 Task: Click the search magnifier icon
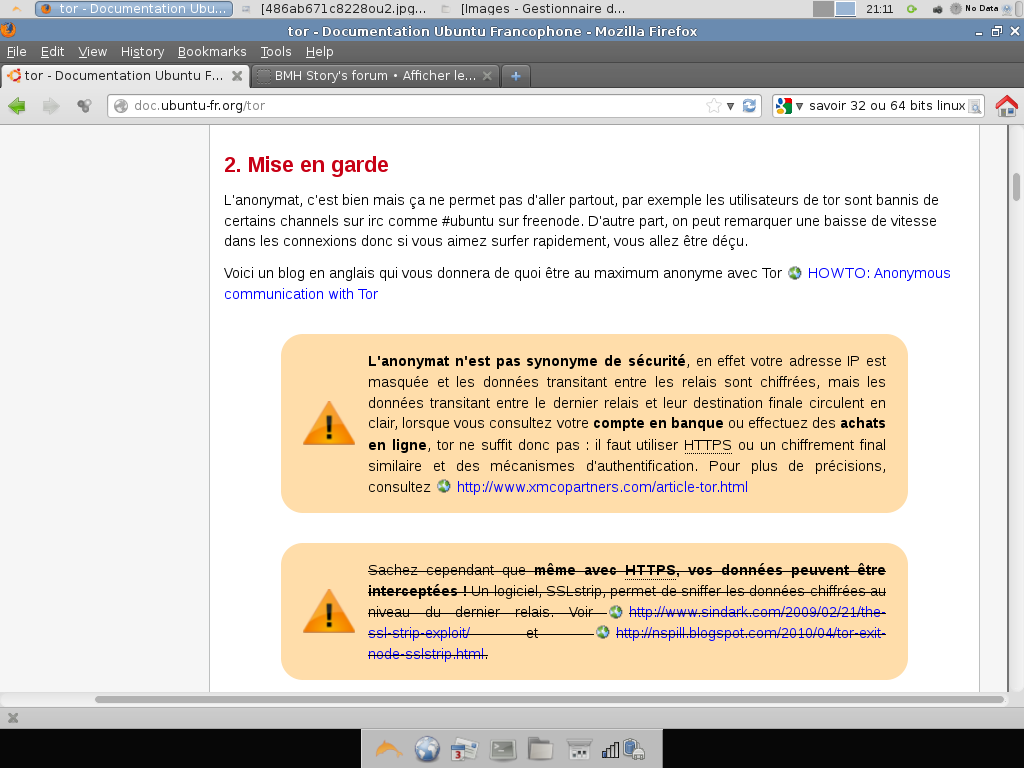974,106
